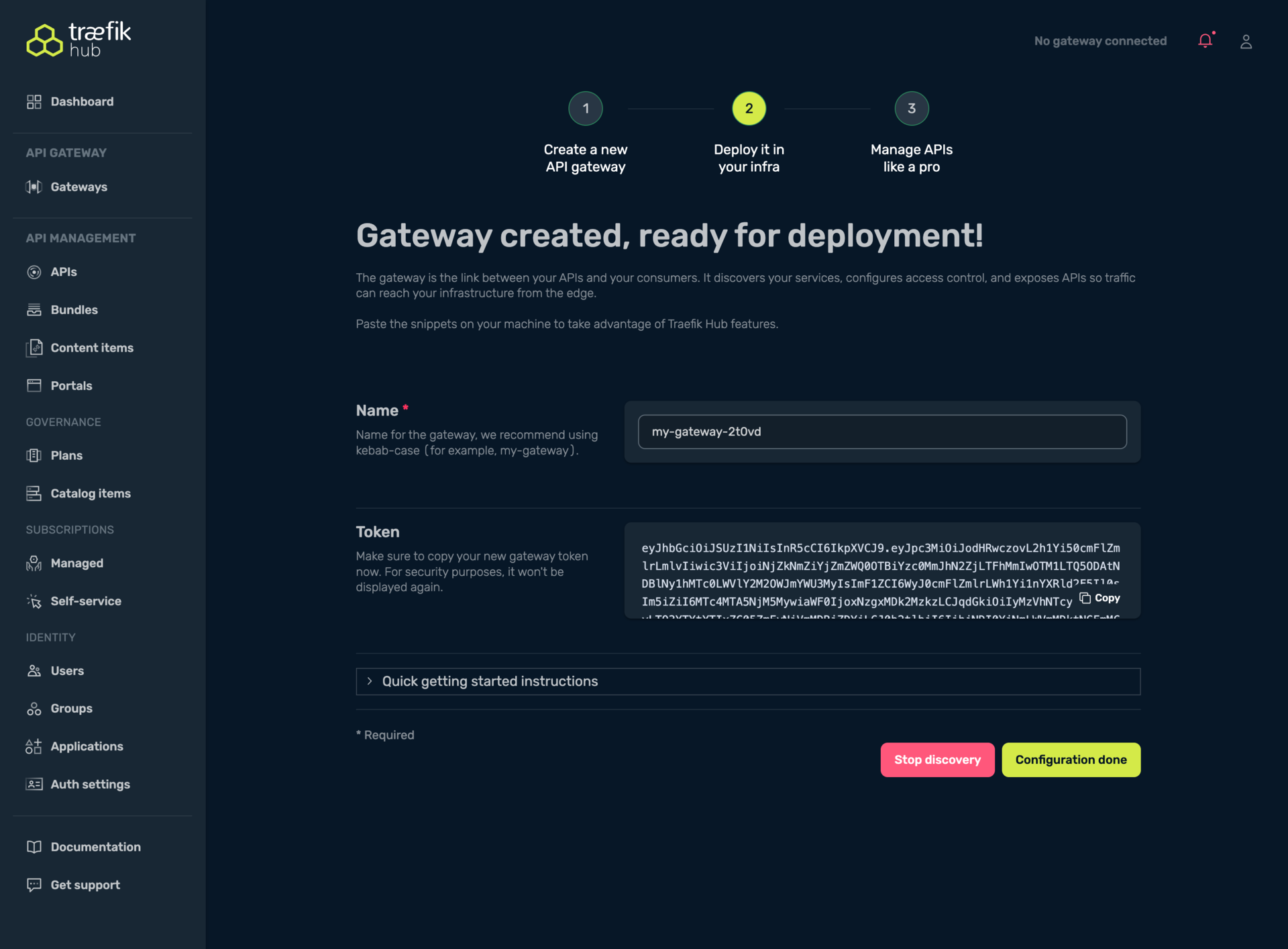Select the Groups icon
This screenshot has height=949, width=1288.
[34, 708]
